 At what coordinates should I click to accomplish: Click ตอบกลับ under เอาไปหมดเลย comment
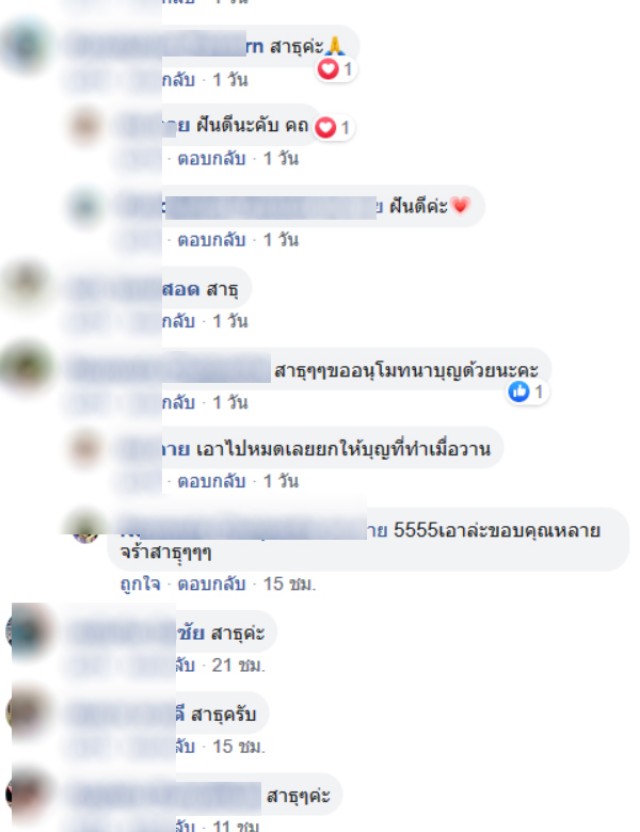(211, 481)
